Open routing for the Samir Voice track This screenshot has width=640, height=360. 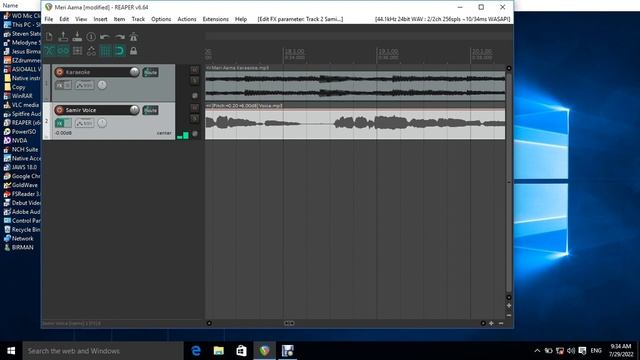[x=150, y=110]
